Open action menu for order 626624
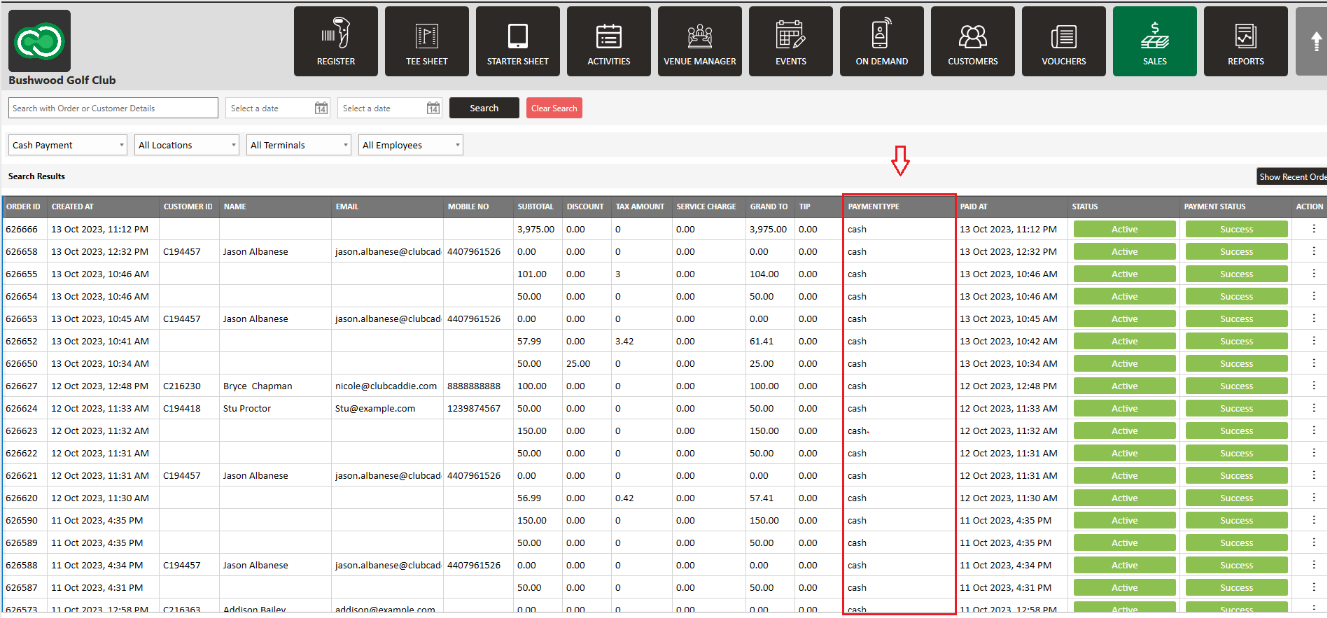This screenshot has width=1327, height=618. [x=1314, y=408]
